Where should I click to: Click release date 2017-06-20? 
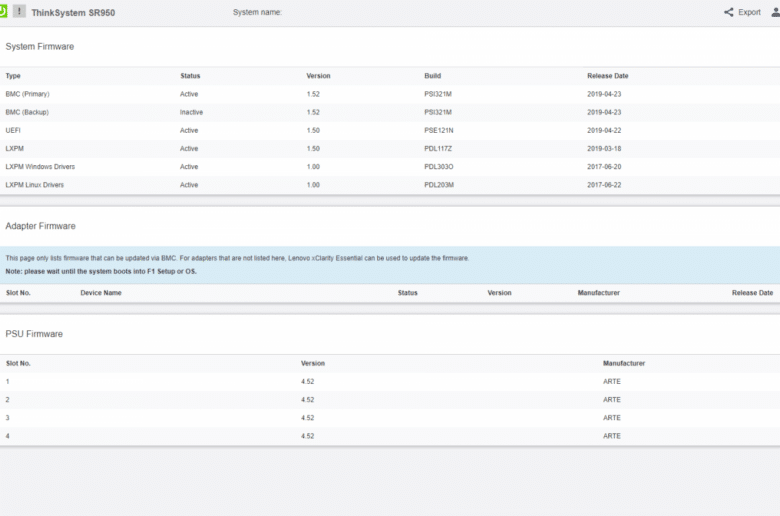click(x=604, y=167)
